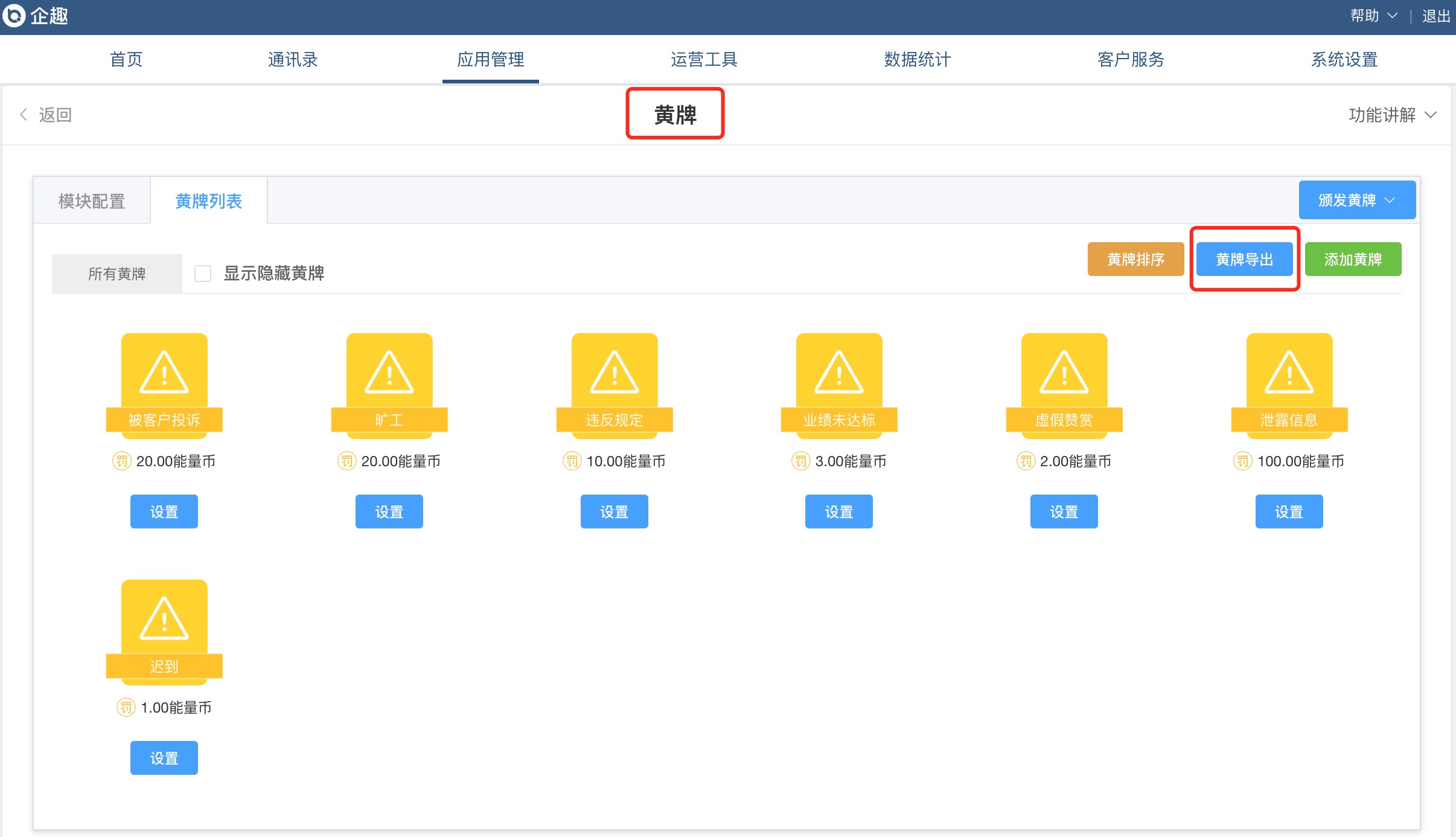Click the orange 黄牌排序 button
This screenshot has height=837, width=1456.
coord(1135,260)
